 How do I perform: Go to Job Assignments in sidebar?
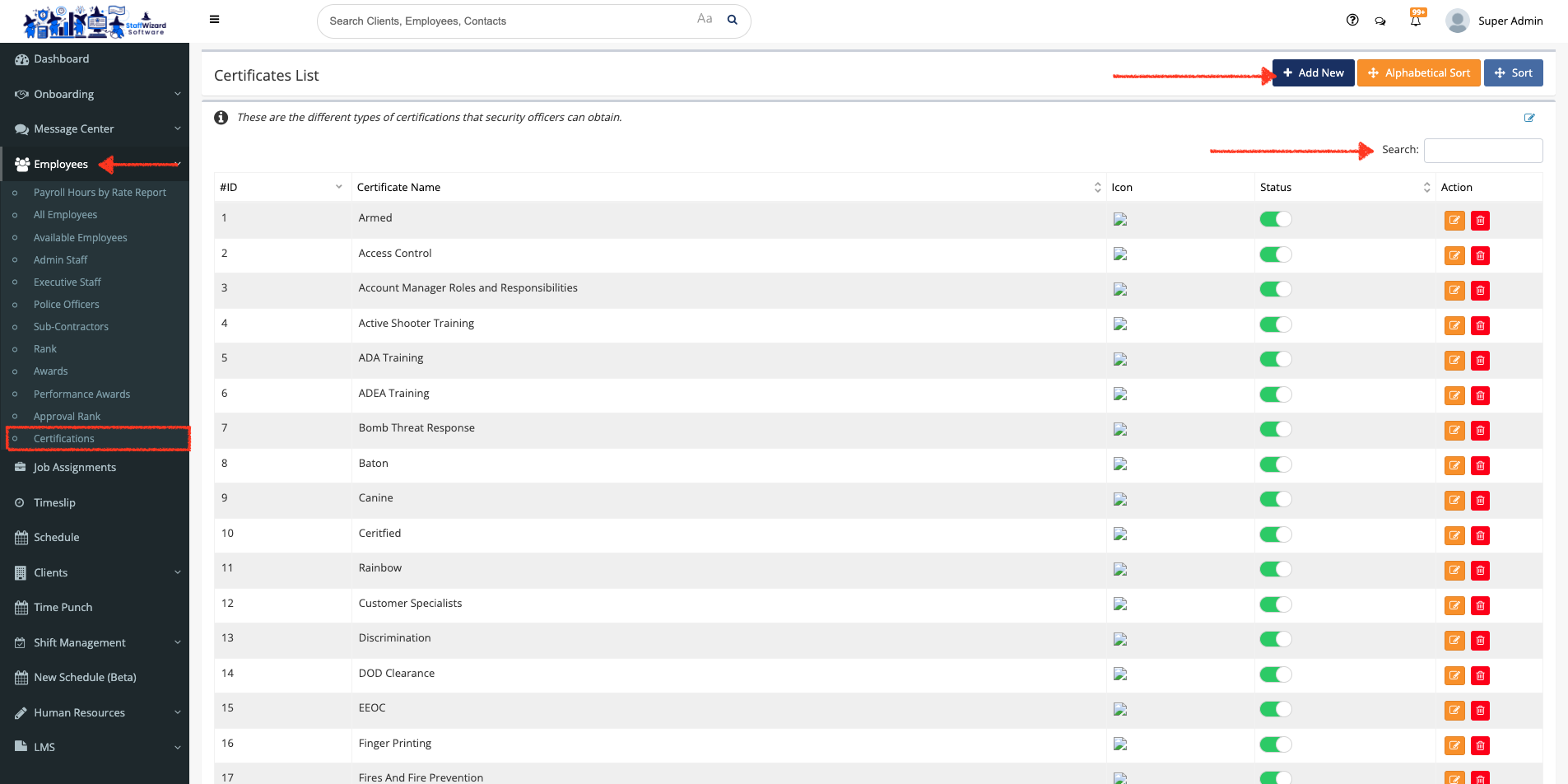tap(75, 468)
